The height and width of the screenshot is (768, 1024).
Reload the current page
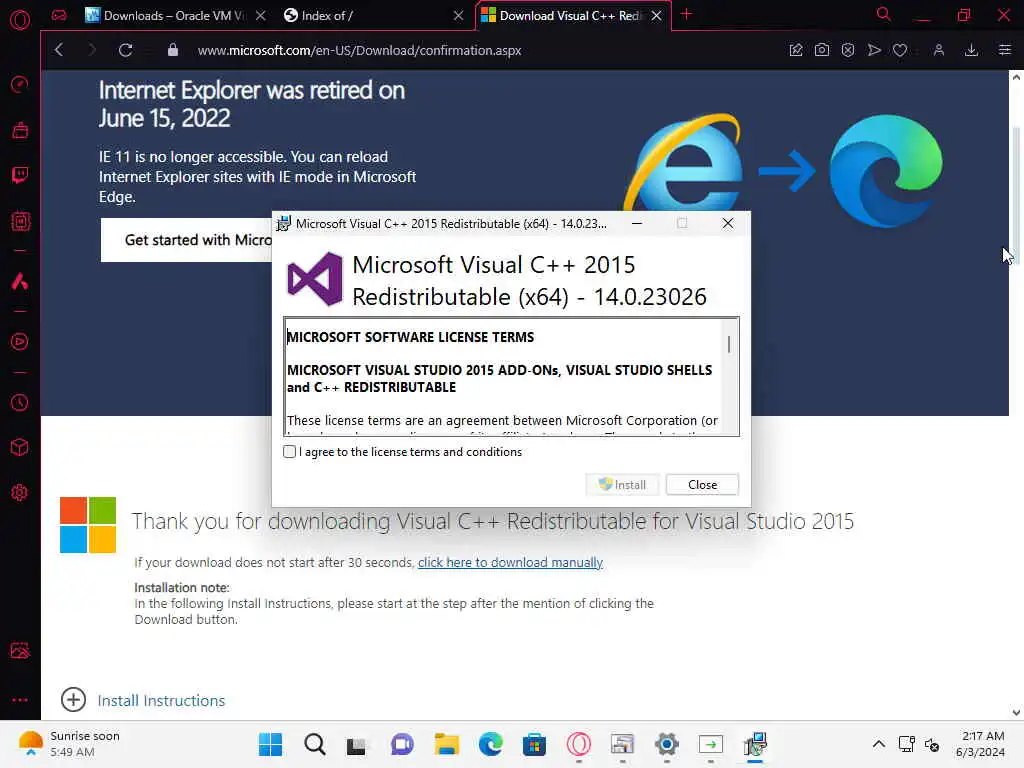point(125,50)
